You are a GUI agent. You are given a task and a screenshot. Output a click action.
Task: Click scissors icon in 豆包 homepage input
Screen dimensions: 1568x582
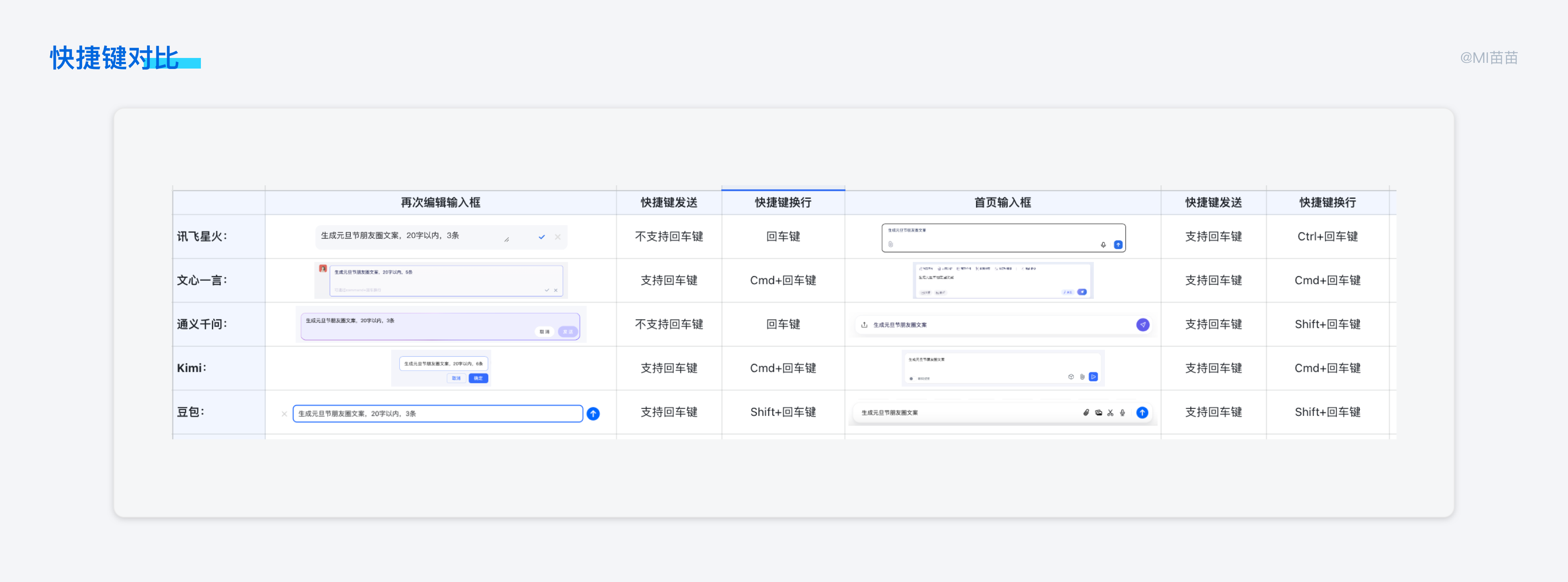(1110, 412)
